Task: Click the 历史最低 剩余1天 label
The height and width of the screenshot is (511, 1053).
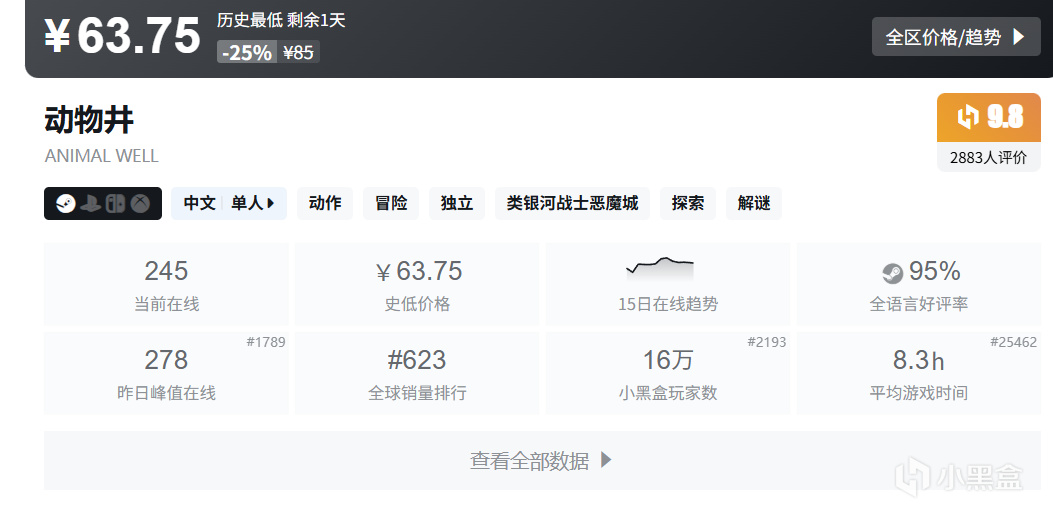Action: 281,20
